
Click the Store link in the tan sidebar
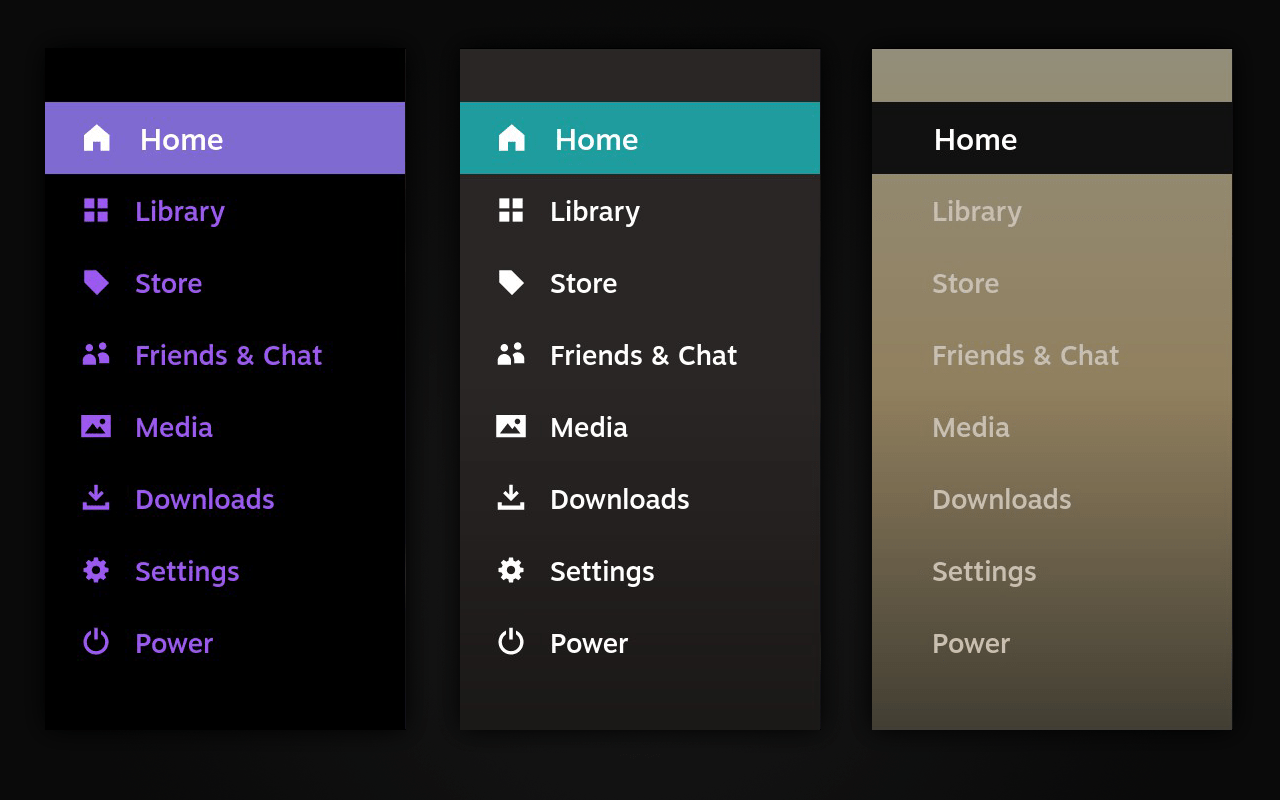pyautogui.click(x=965, y=283)
